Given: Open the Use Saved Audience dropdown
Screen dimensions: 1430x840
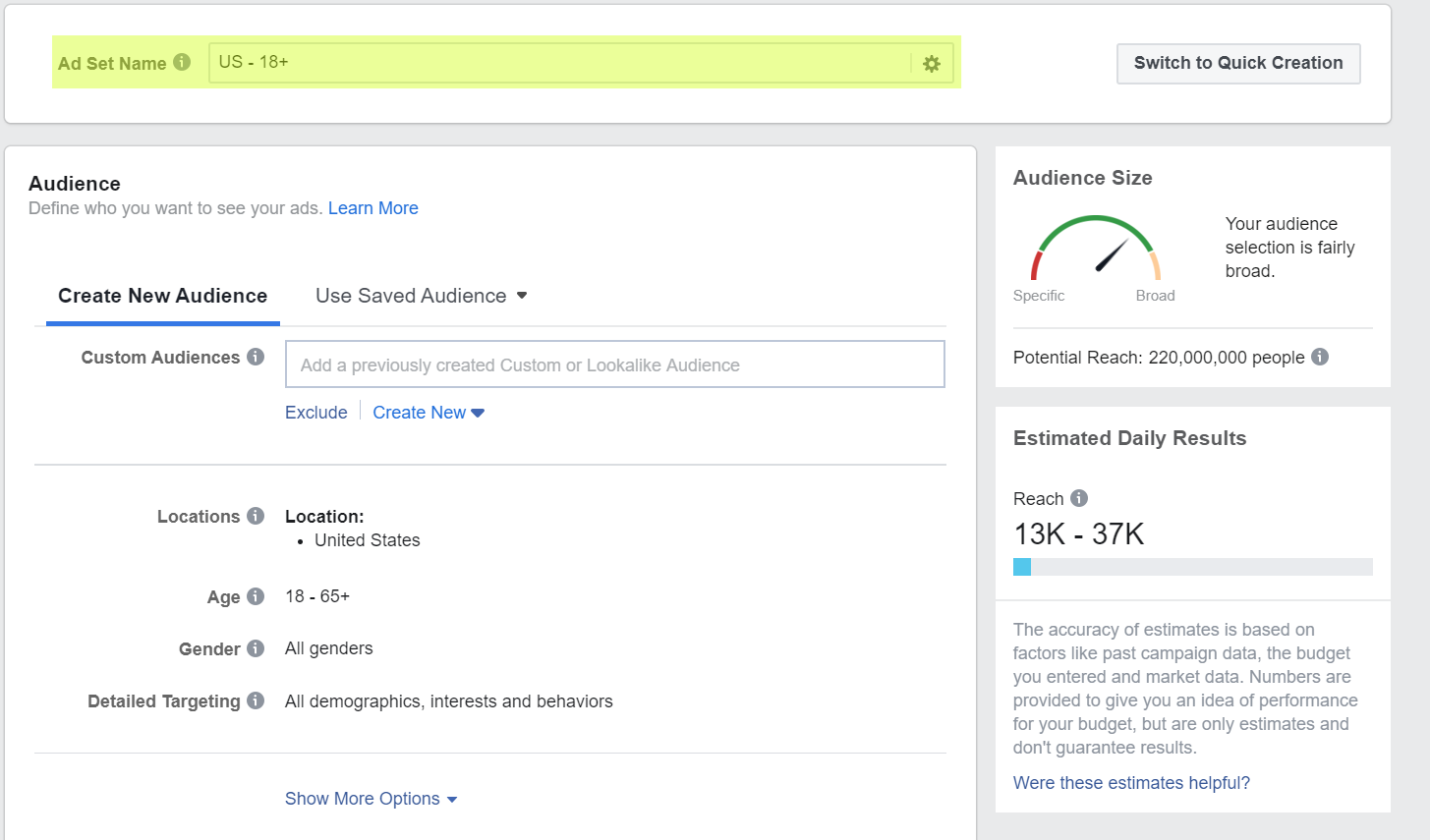Looking at the screenshot, I should 422,296.
